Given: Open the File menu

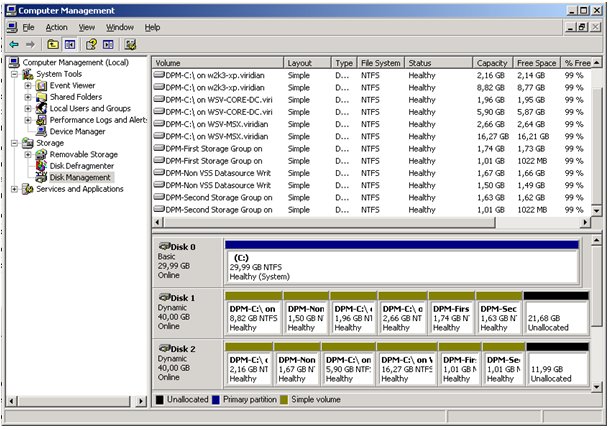Looking at the screenshot, I should 28,28.
